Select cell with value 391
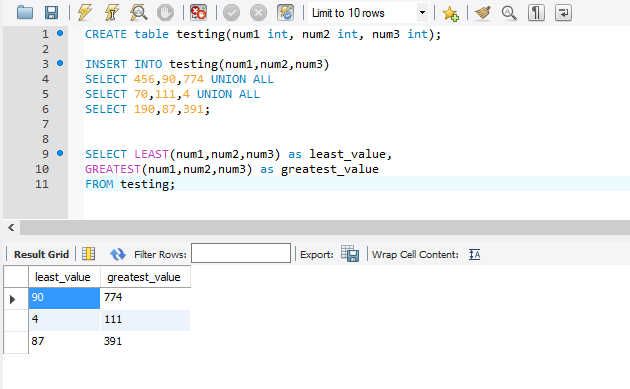 (x=145, y=342)
